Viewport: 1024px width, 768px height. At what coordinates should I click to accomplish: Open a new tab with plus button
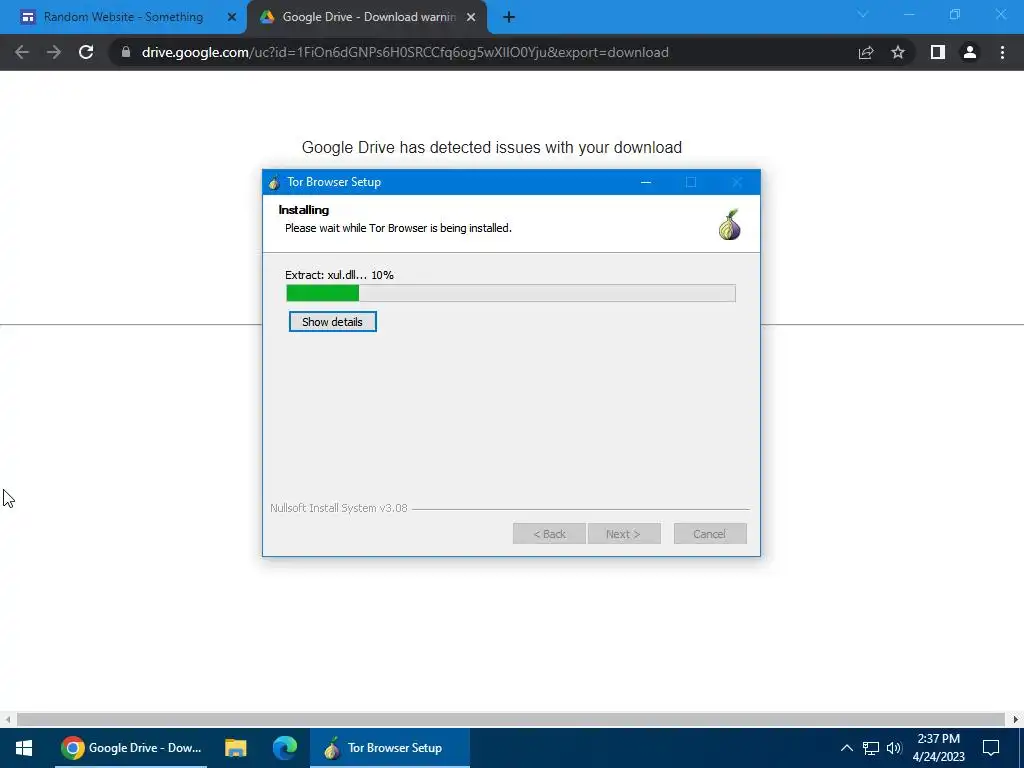pos(509,18)
